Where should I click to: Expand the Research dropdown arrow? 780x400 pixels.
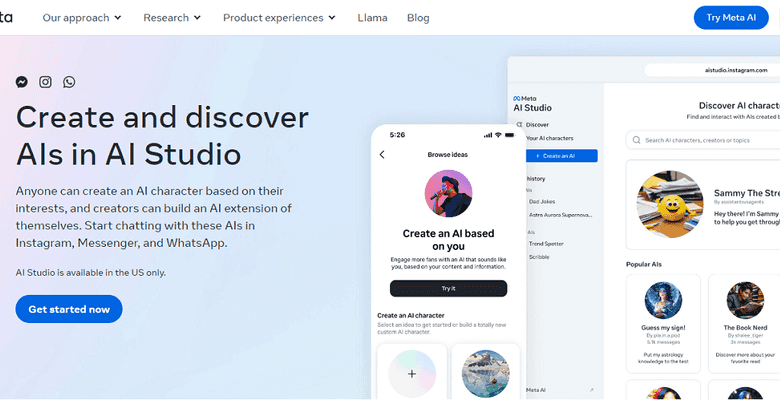(197, 18)
